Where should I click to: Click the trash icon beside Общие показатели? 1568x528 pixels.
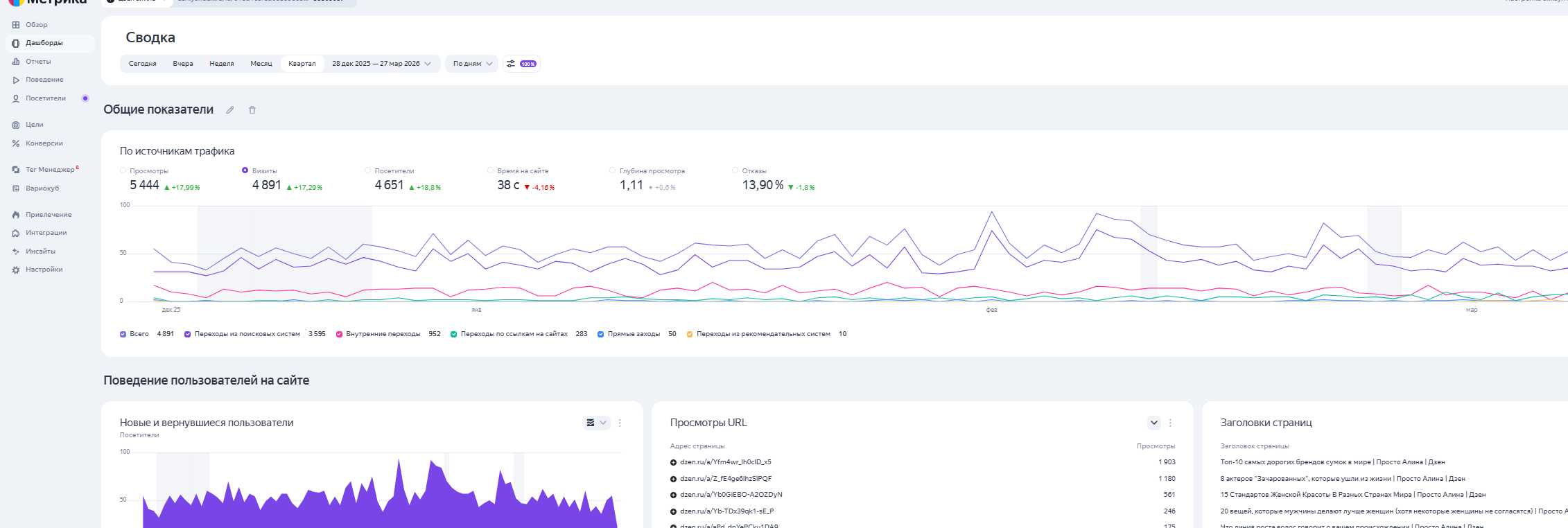[252, 110]
